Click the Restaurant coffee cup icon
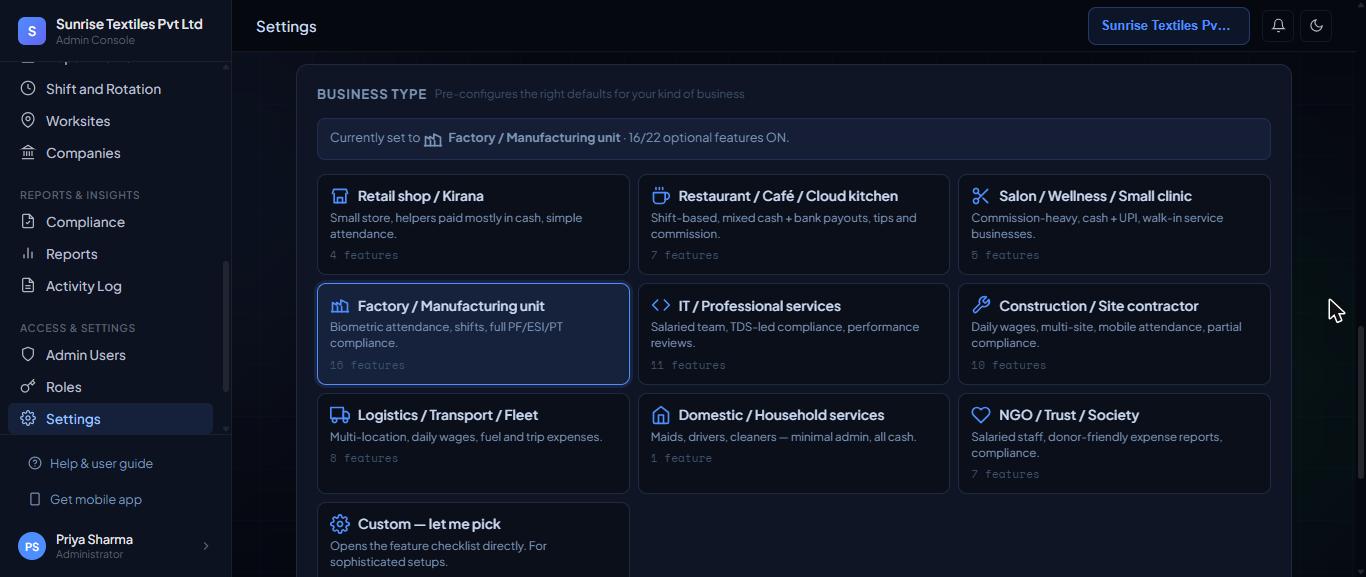This screenshot has width=1366, height=577. [x=660, y=196]
